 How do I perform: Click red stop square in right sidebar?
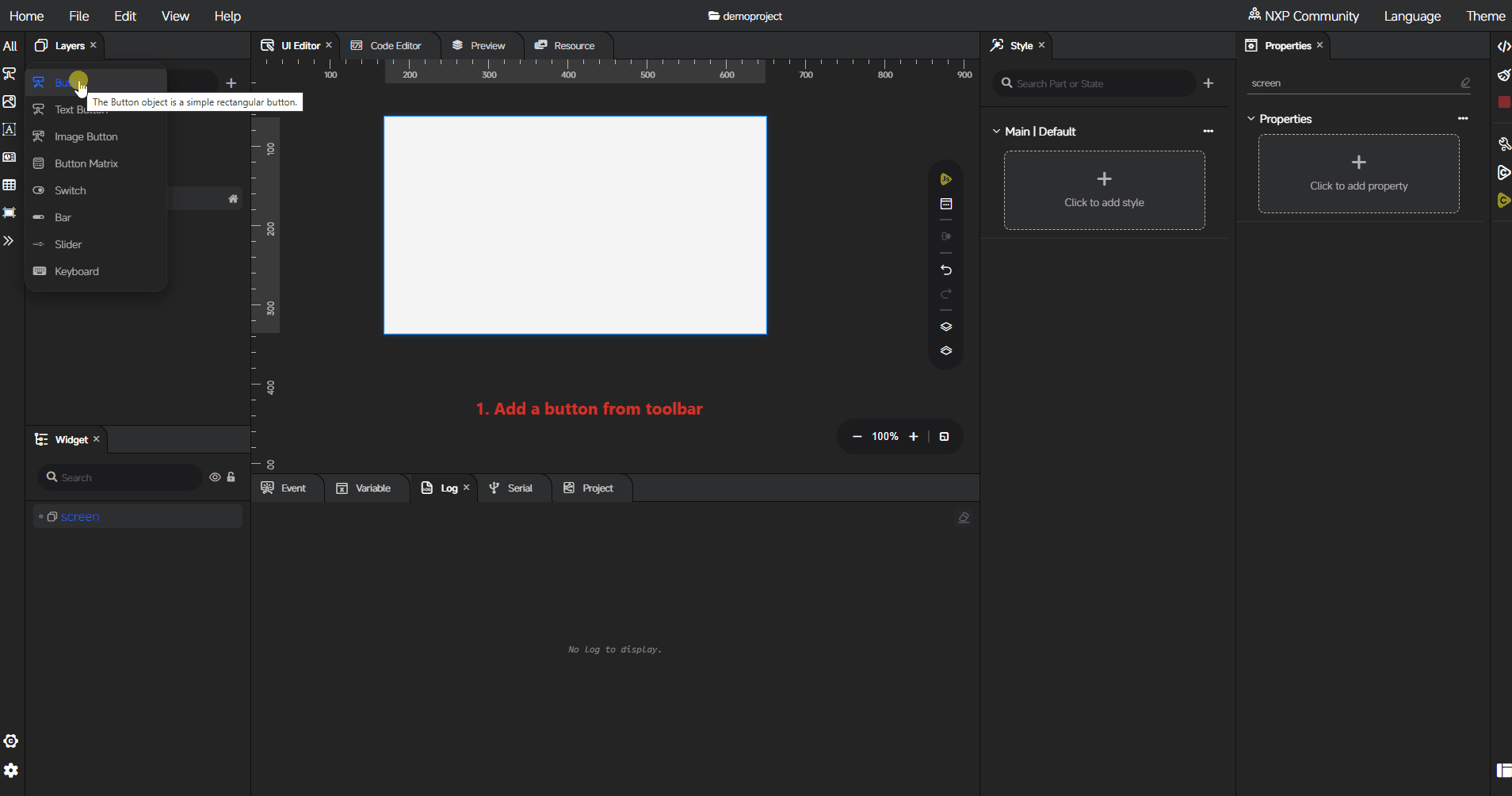click(1504, 102)
